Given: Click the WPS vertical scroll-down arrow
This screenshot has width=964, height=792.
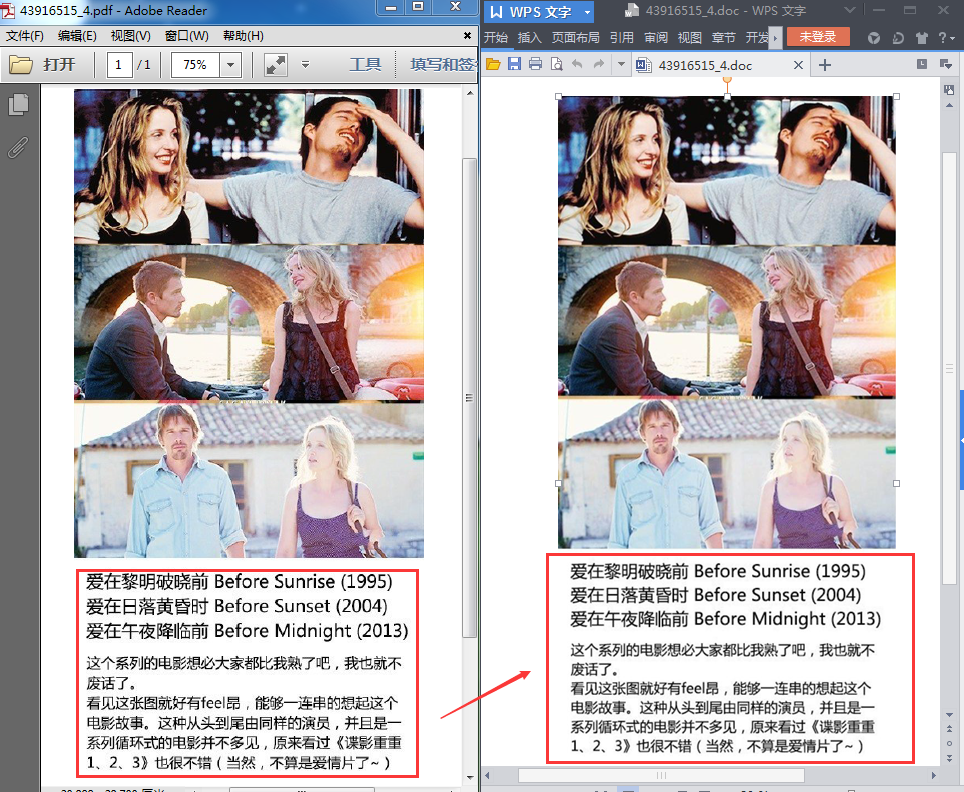Looking at the screenshot, I should point(949,715).
